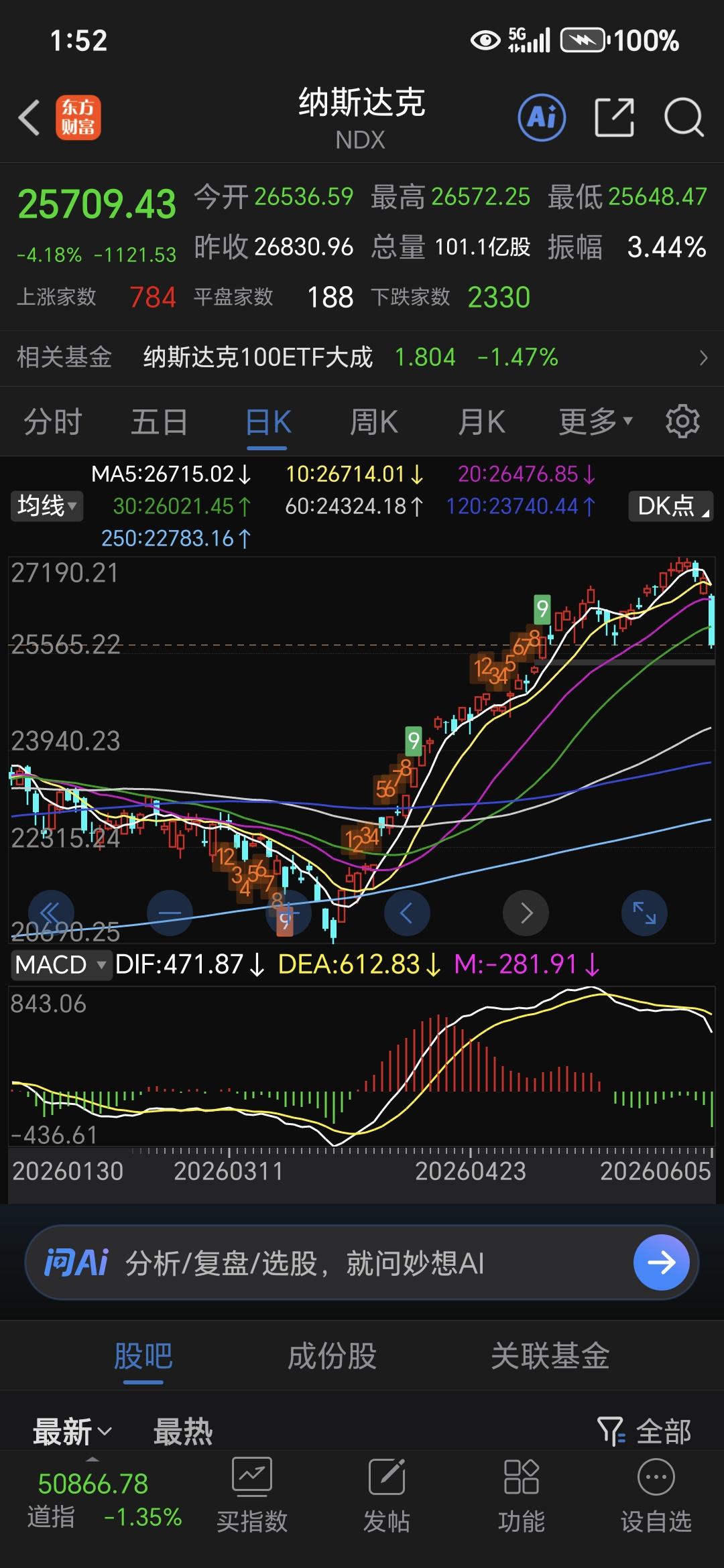The image size is (724, 1568).
Task: Tap the share export icon
Action: (x=614, y=117)
